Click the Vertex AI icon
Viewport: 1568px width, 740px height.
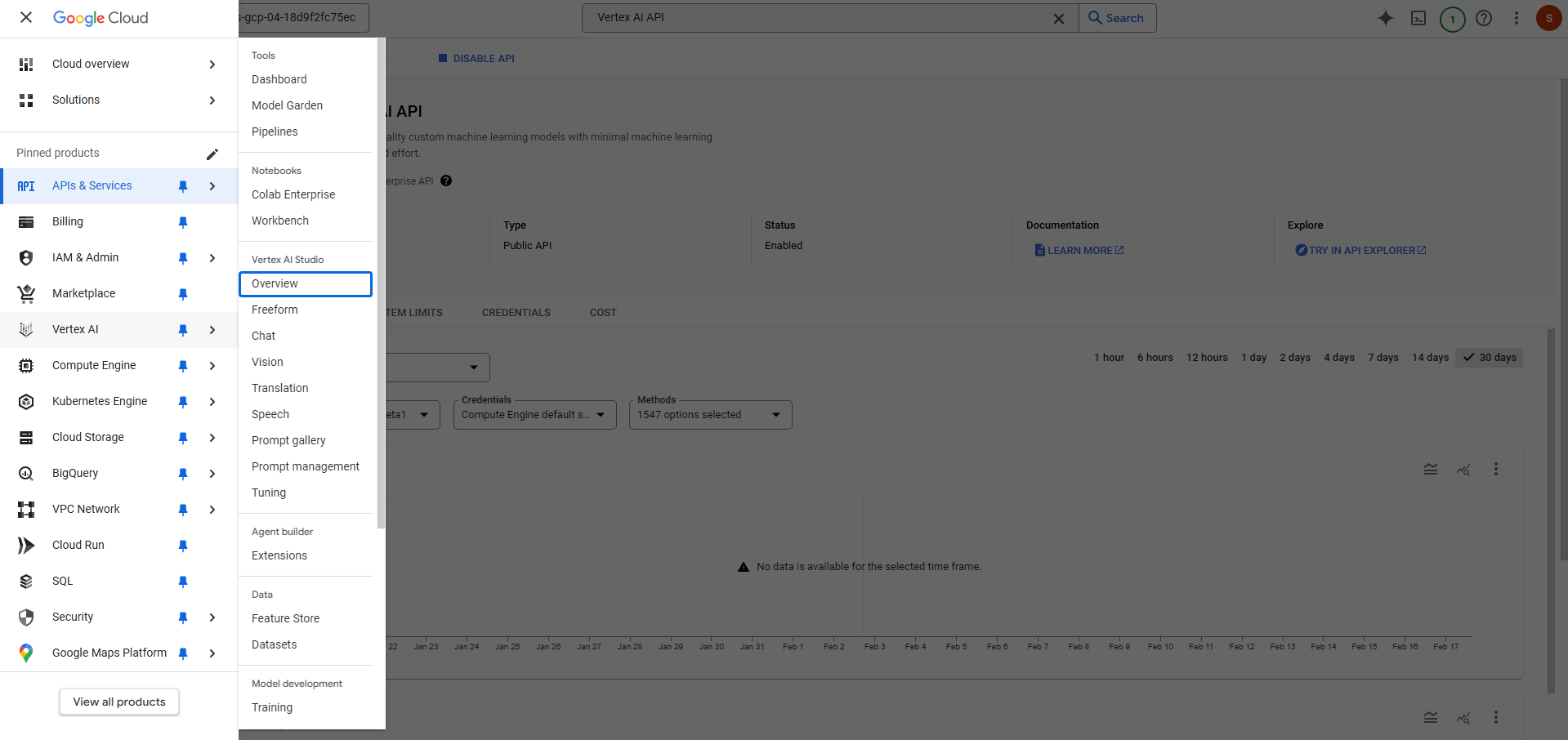pyautogui.click(x=26, y=329)
